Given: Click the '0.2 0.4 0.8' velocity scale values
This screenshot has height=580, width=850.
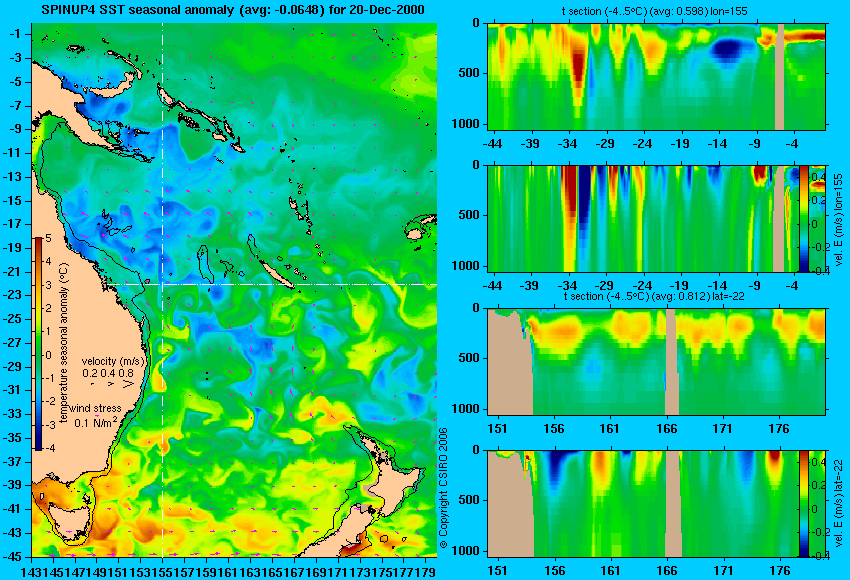Looking at the screenshot, I should 108,373.
